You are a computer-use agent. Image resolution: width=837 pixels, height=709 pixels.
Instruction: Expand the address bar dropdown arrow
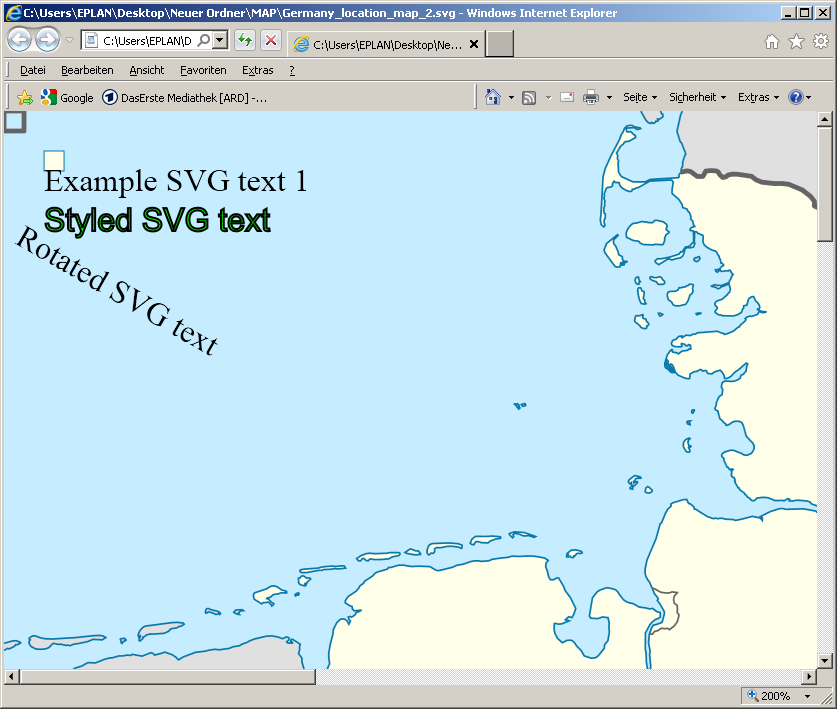click(220, 41)
